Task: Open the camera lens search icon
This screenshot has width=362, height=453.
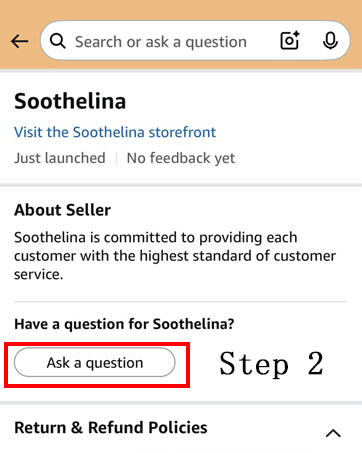Action: (x=290, y=41)
